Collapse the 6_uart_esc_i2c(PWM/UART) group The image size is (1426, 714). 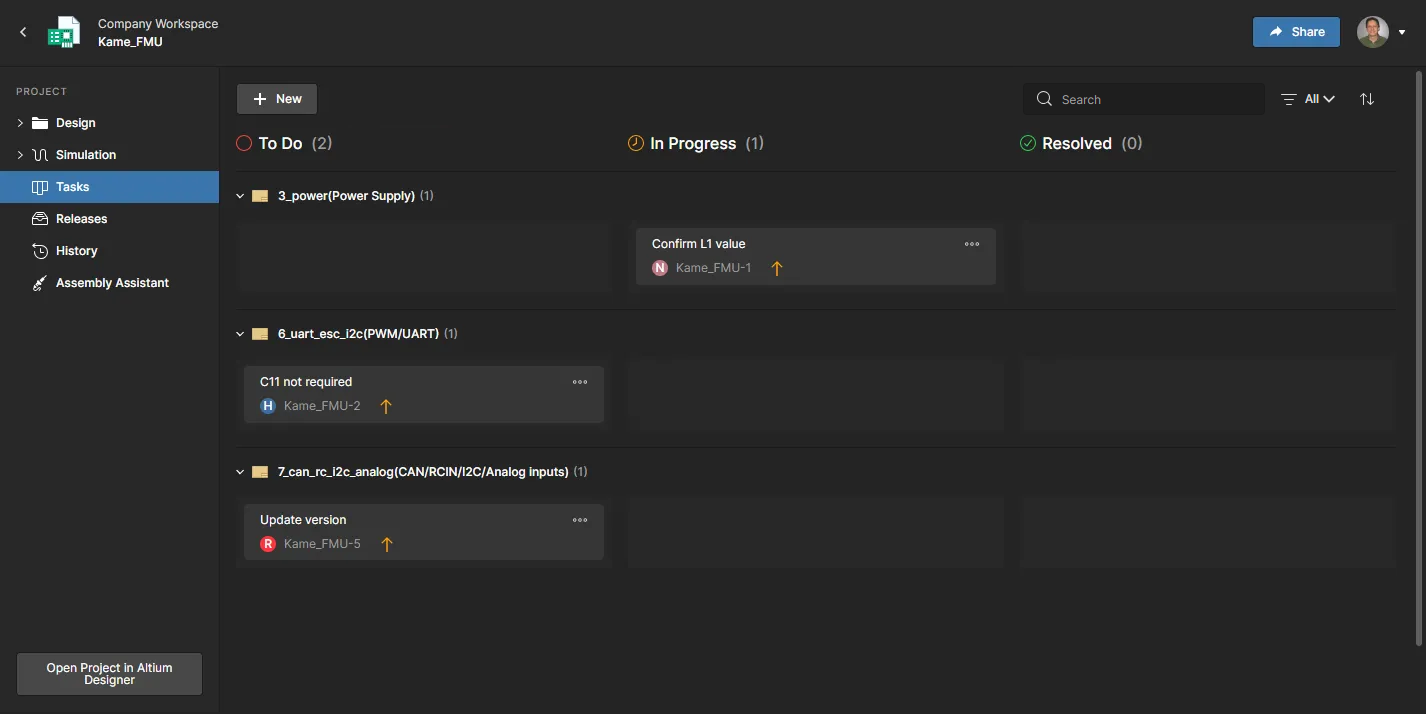(240, 334)
